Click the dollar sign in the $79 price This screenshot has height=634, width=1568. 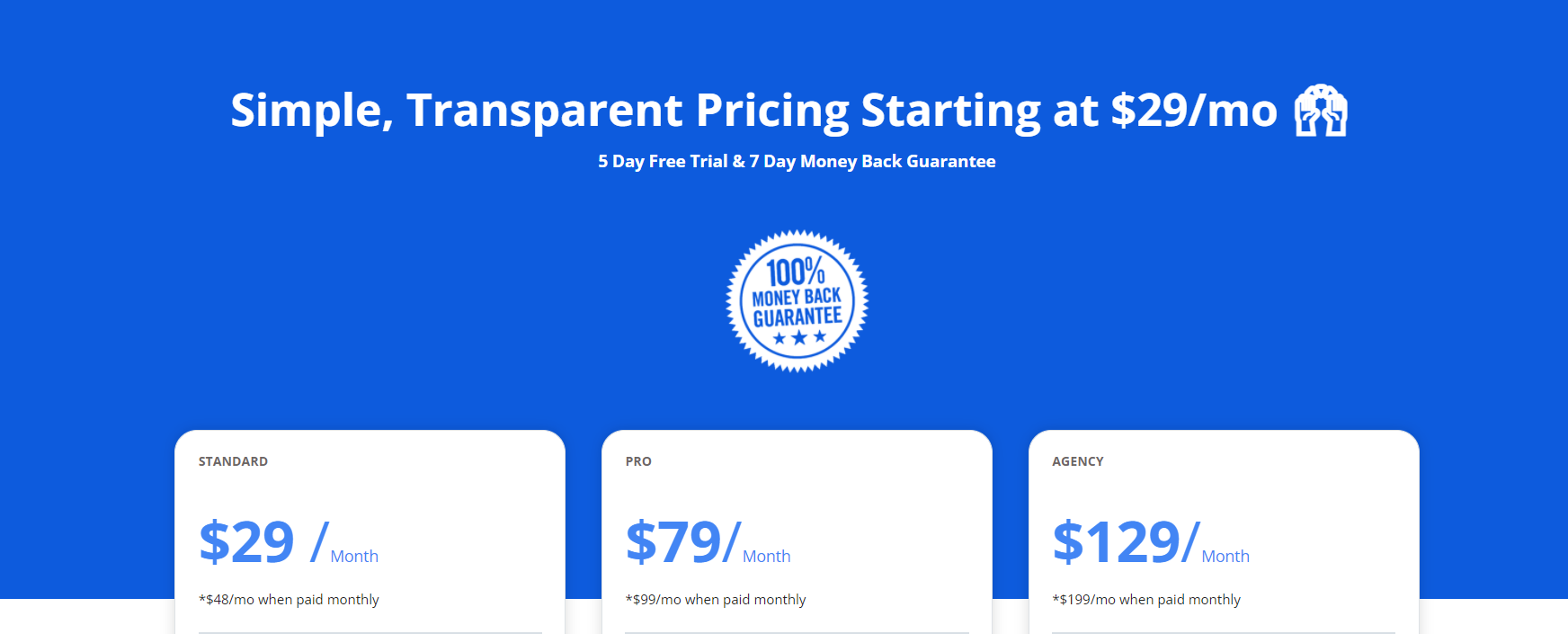640,540
